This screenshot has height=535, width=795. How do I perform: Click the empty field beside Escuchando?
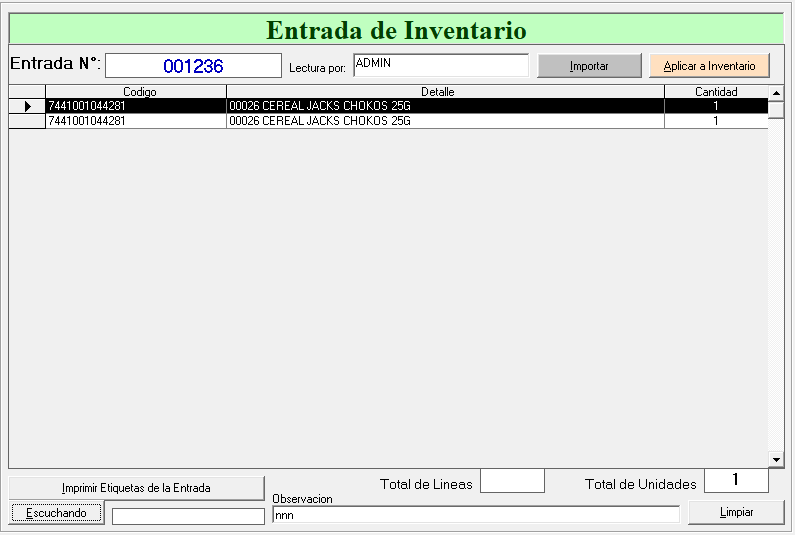point(188,516)
